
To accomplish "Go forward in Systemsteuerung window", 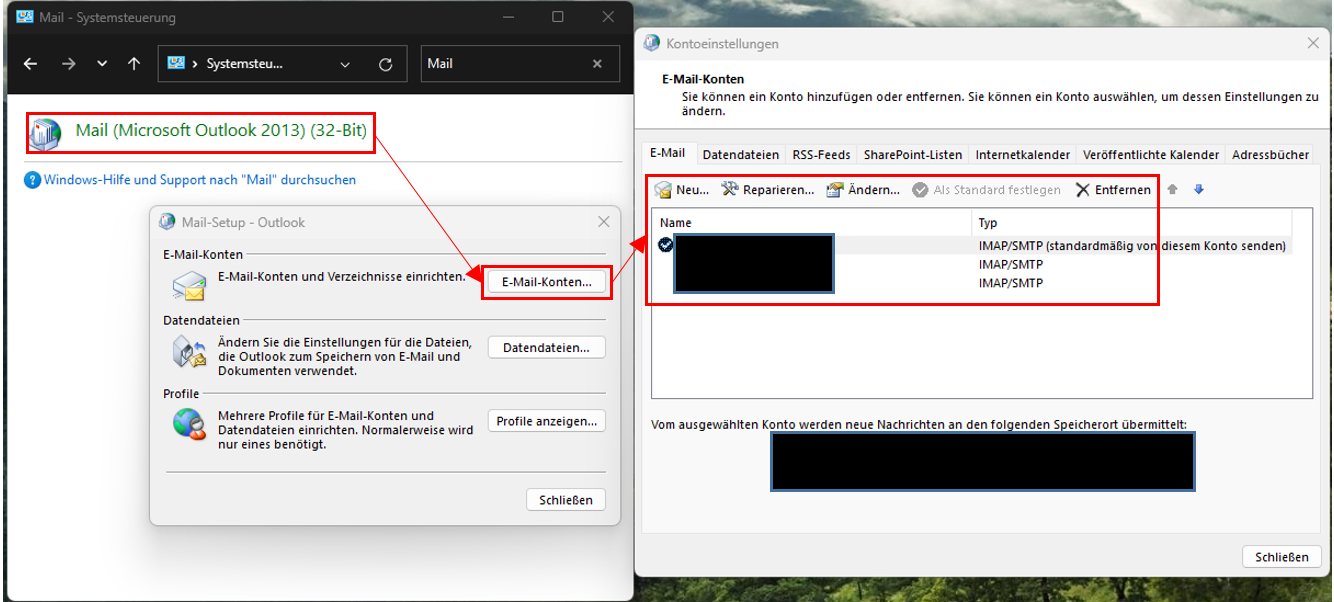I will 68,63.
